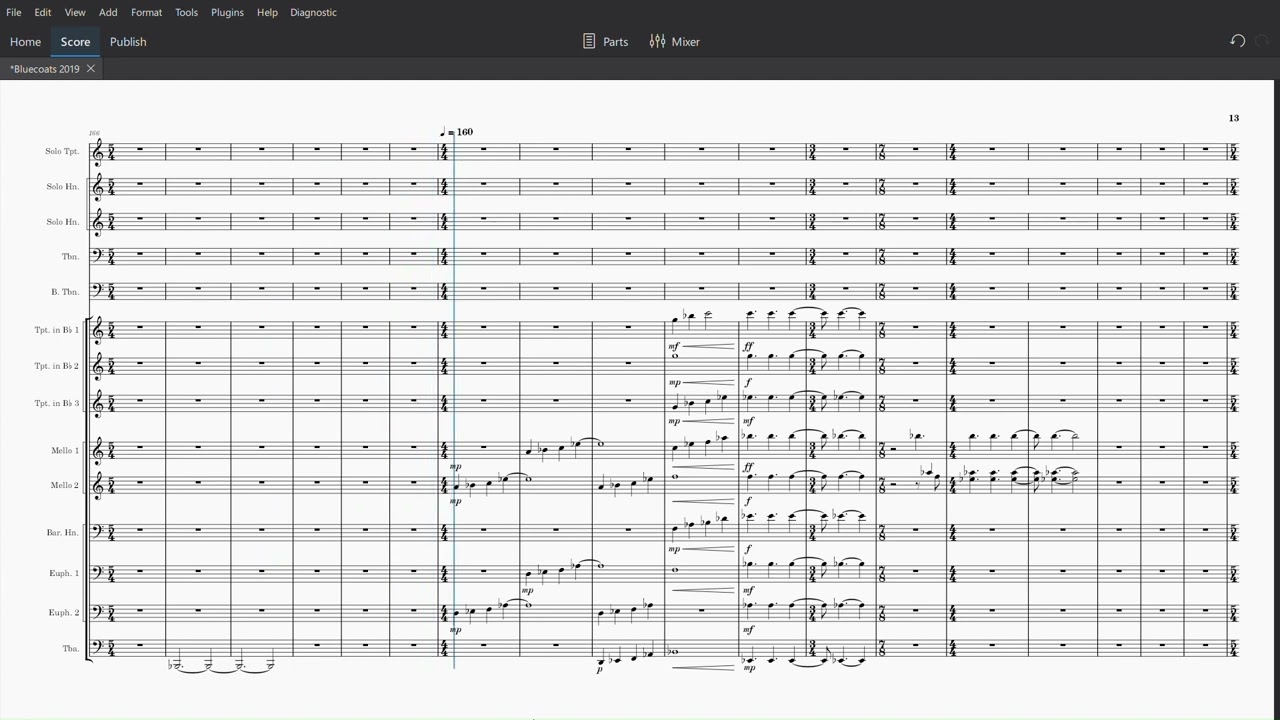Image resolution: width=1280 pixels, height=720 pixels.
Task: Open the Help menu
Action: click(267, 12)
